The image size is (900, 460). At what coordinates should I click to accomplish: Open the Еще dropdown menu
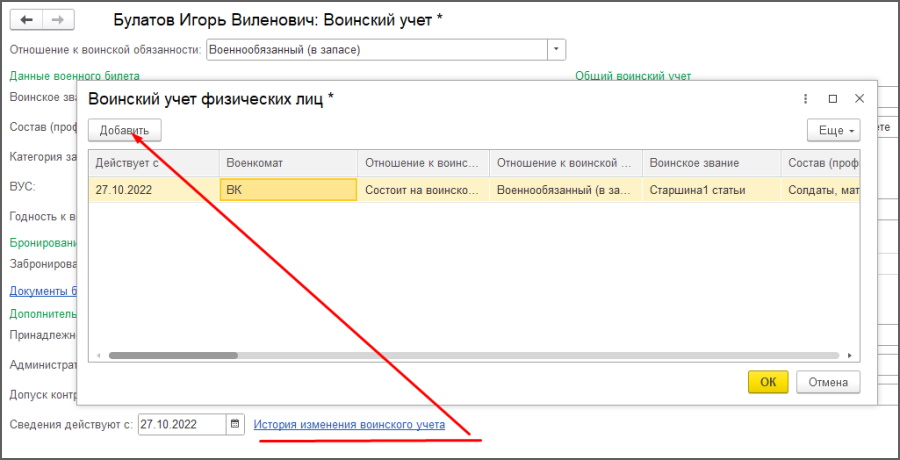[833, 130]
